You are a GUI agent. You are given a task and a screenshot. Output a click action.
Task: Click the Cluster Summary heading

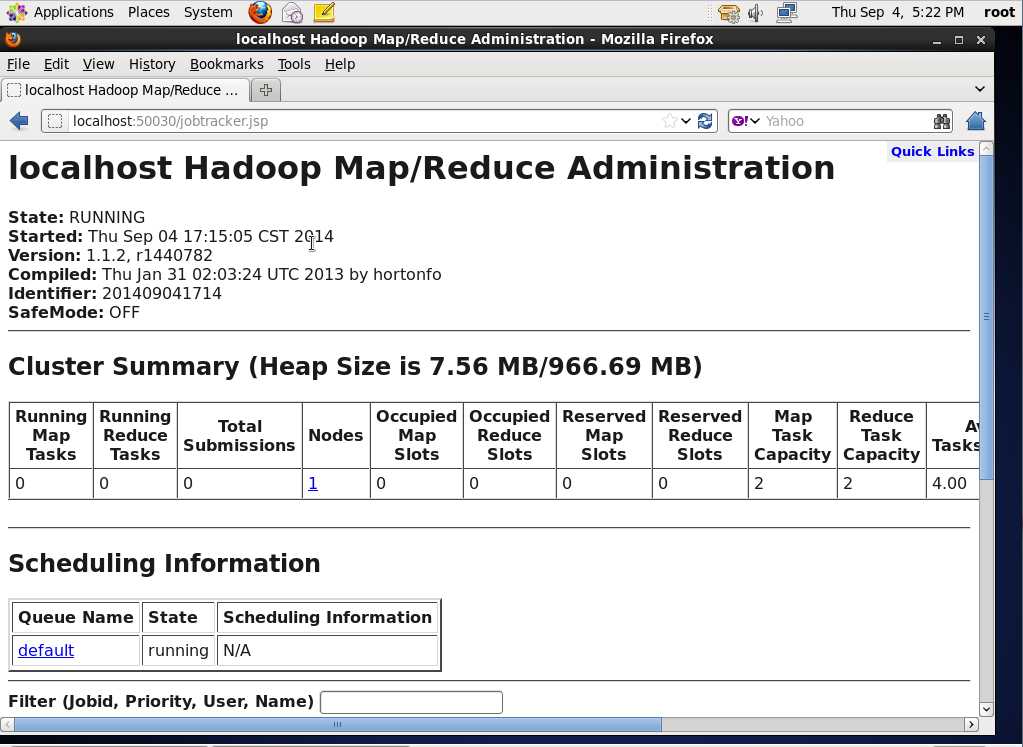[355, 366]
